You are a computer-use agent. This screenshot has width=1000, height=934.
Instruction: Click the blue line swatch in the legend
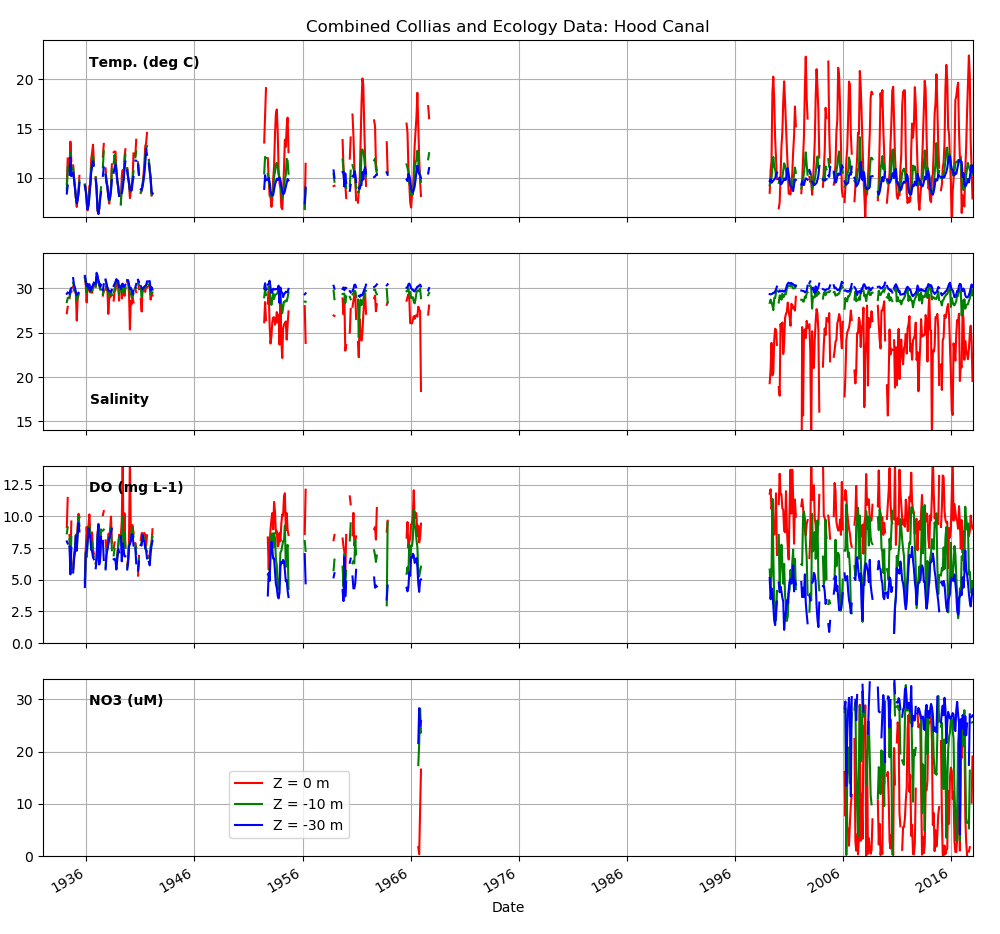point(250,826)
